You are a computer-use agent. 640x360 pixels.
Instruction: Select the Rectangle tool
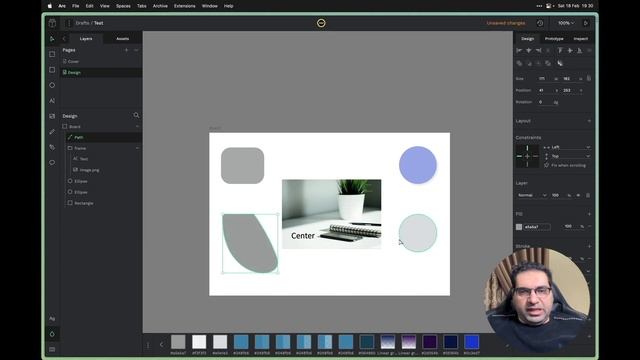52,70
